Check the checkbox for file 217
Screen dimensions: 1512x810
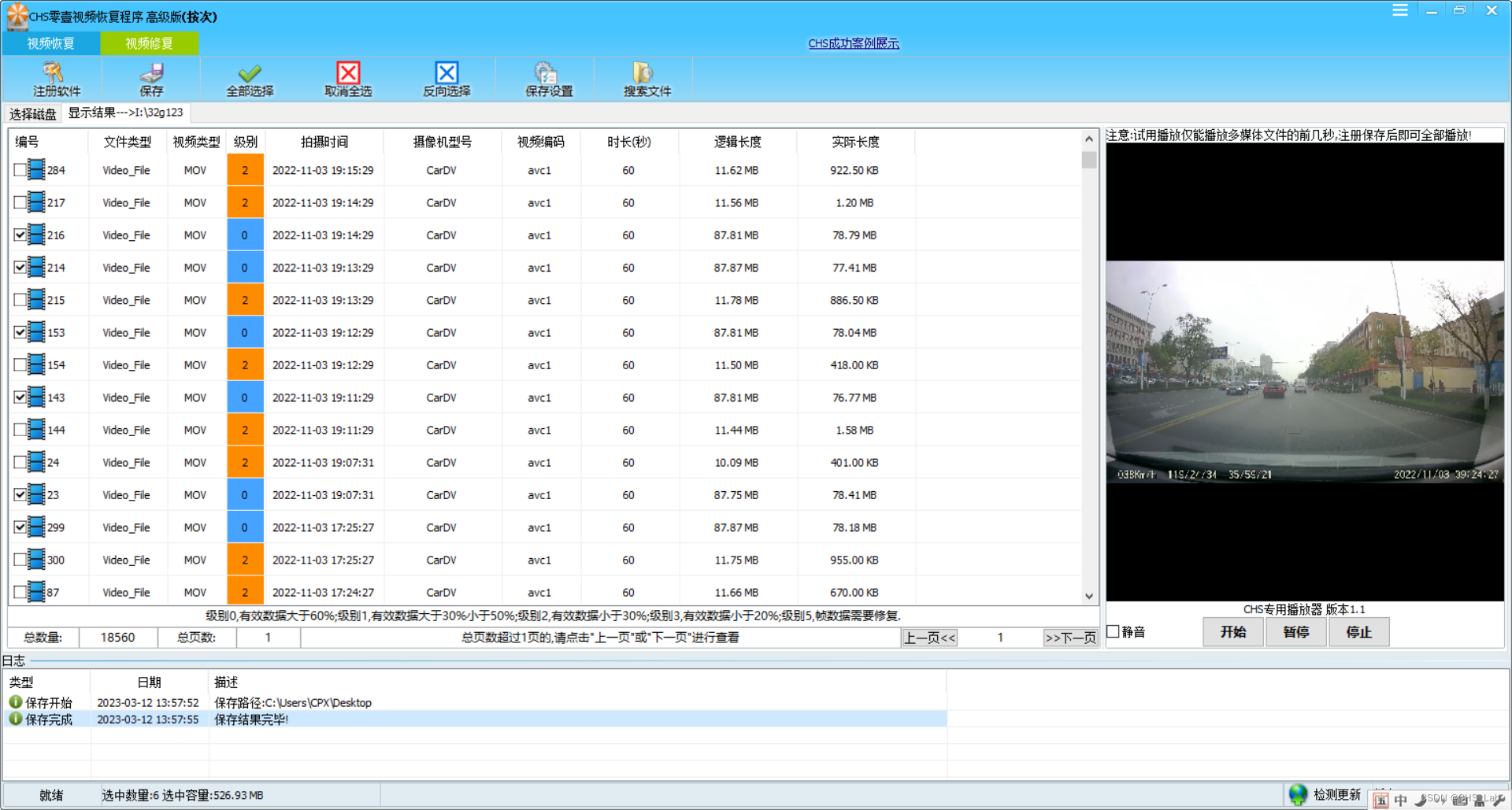(x=20, y=202)
